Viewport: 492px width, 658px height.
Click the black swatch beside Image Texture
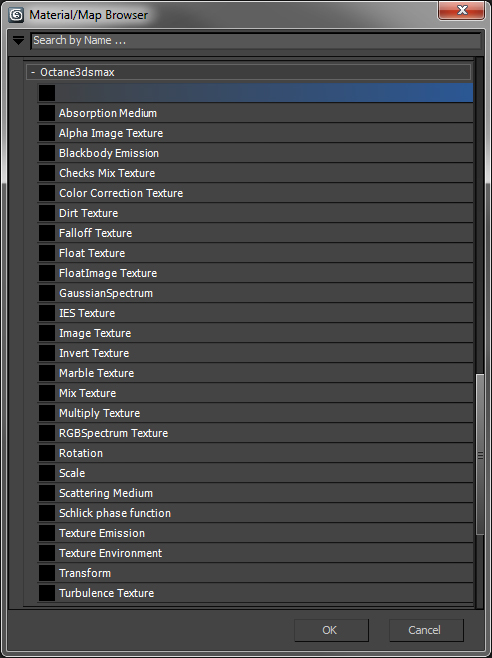[47, 333]
